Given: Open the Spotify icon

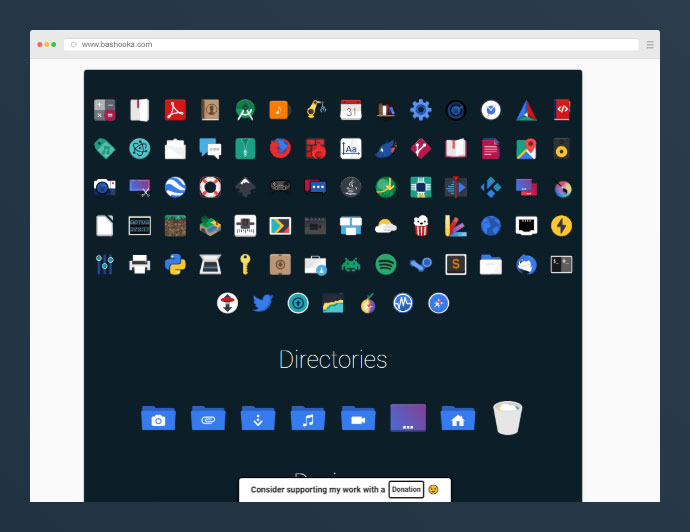Looking at the screenshot, I should click(386, 265).
